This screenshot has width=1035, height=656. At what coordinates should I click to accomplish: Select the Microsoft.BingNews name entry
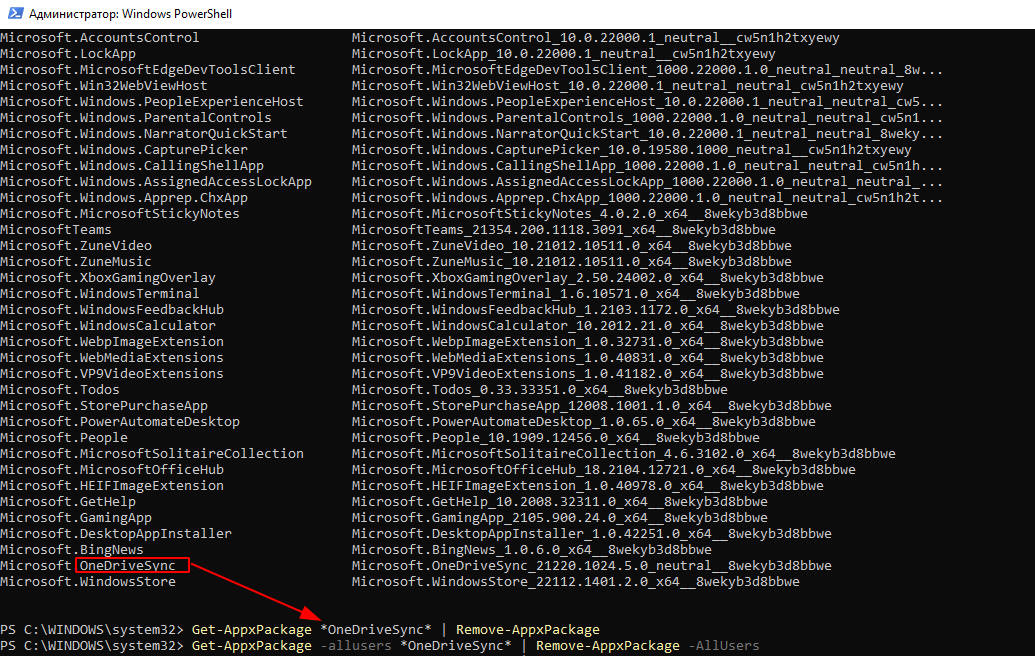pos(72,550)
